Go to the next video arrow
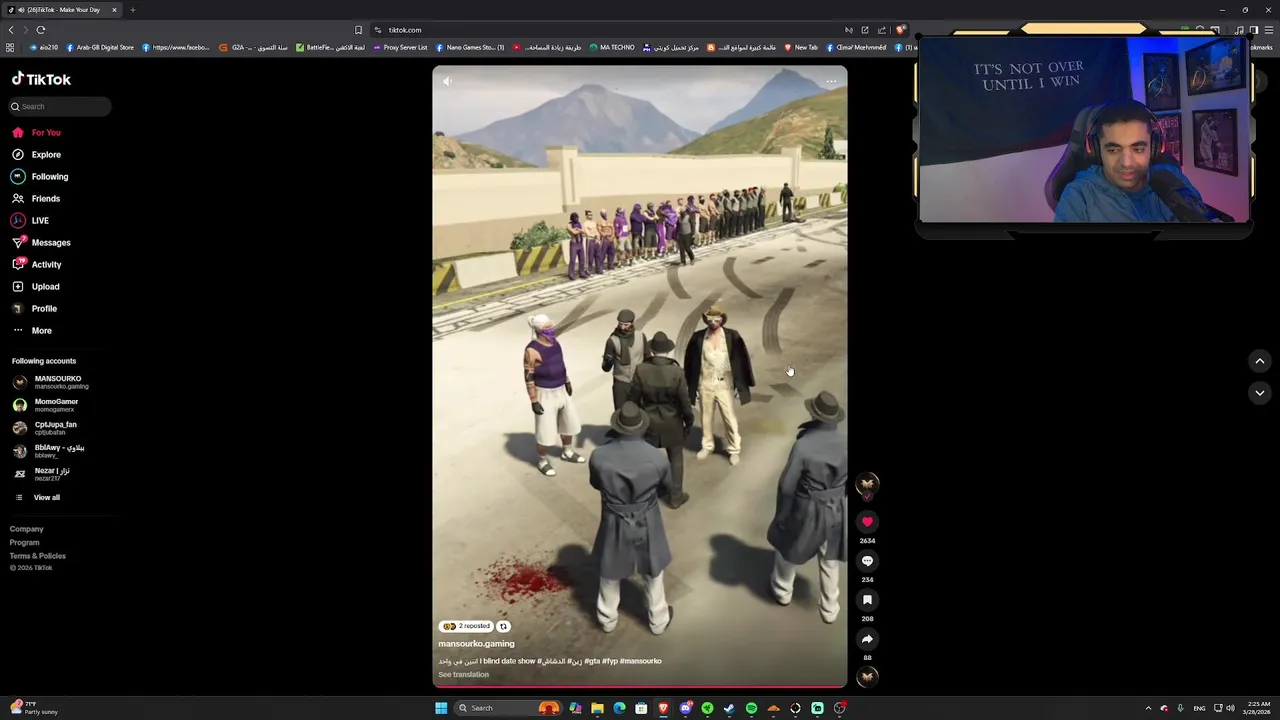Screen dimensions: 1280x720 tap(1260, 393)
